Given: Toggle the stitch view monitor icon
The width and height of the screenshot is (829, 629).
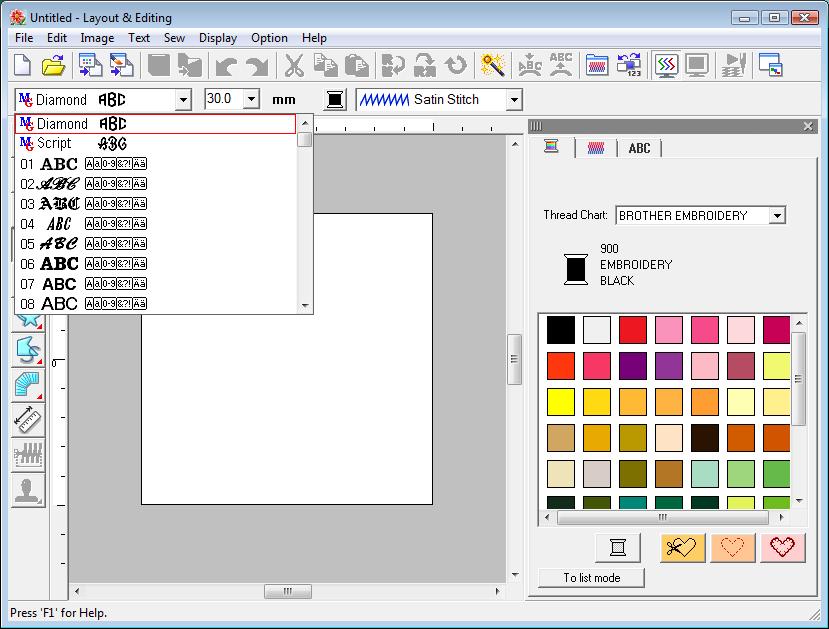Looking at the screenshot, I should point(666,65).
